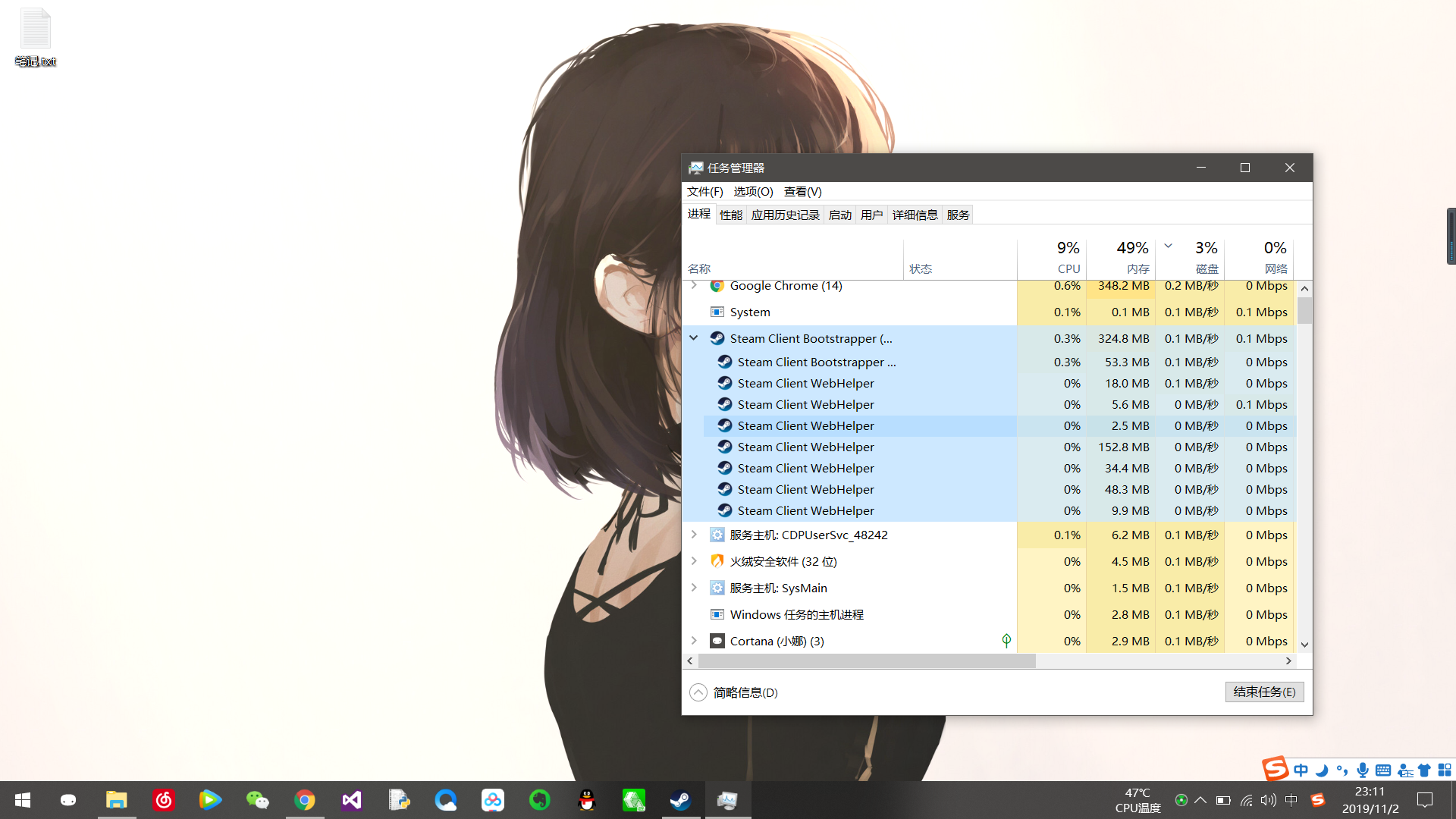The width and height of the screenshot is (1456, 819).
Task: Launch Google Chrome from the taskbar
Action: click(305, 799)
